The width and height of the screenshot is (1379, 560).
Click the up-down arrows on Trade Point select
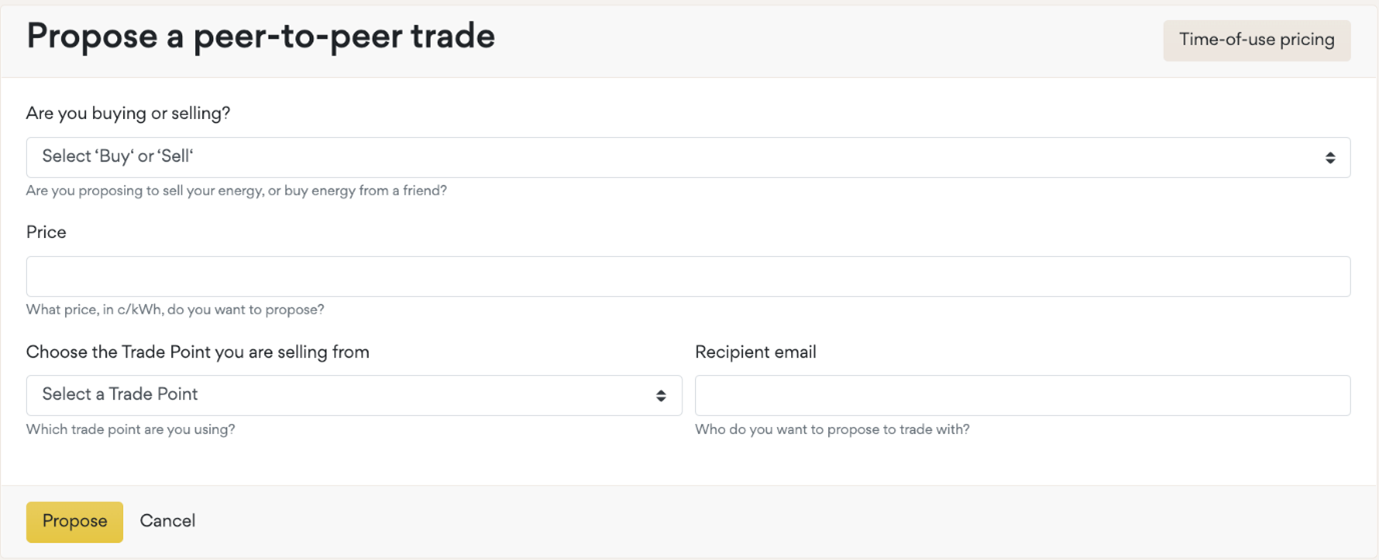tap(661, 396)
